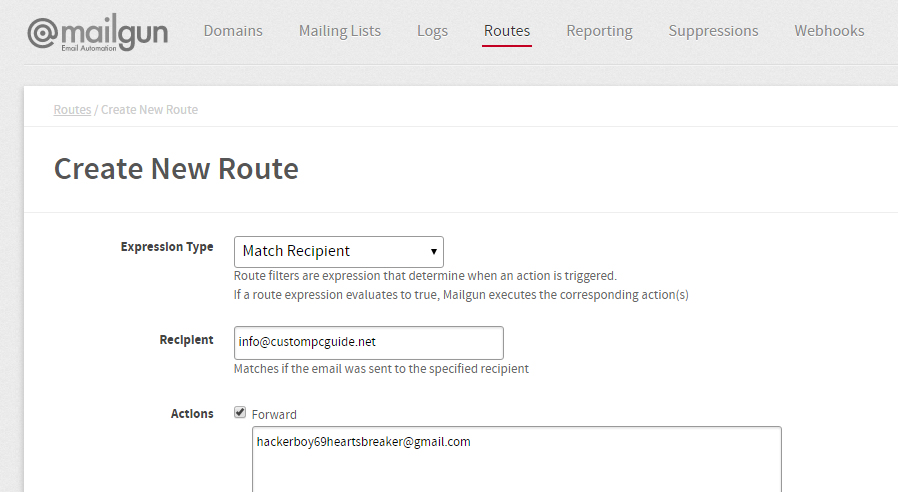Click the Recipient field label
The height and width of the screenshot is (492, 898).
click(x=186, y=340)
